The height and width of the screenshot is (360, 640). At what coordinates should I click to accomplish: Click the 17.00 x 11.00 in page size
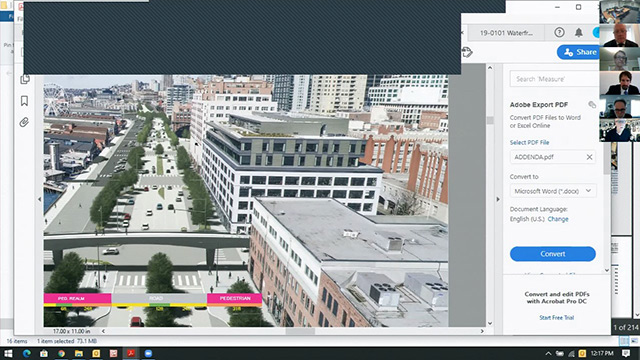click(71, 331)
